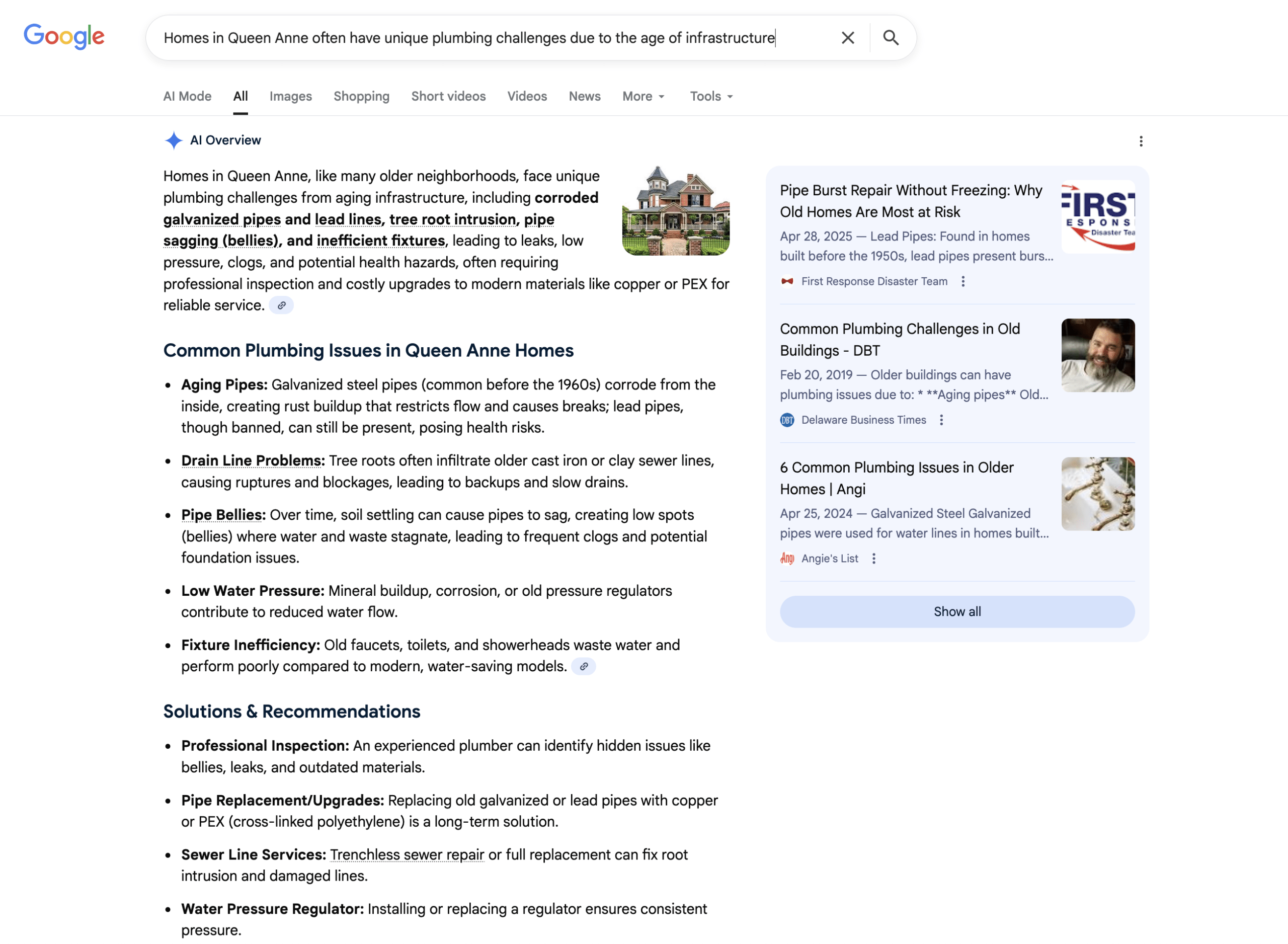Open the Tools dropdown

710,97
